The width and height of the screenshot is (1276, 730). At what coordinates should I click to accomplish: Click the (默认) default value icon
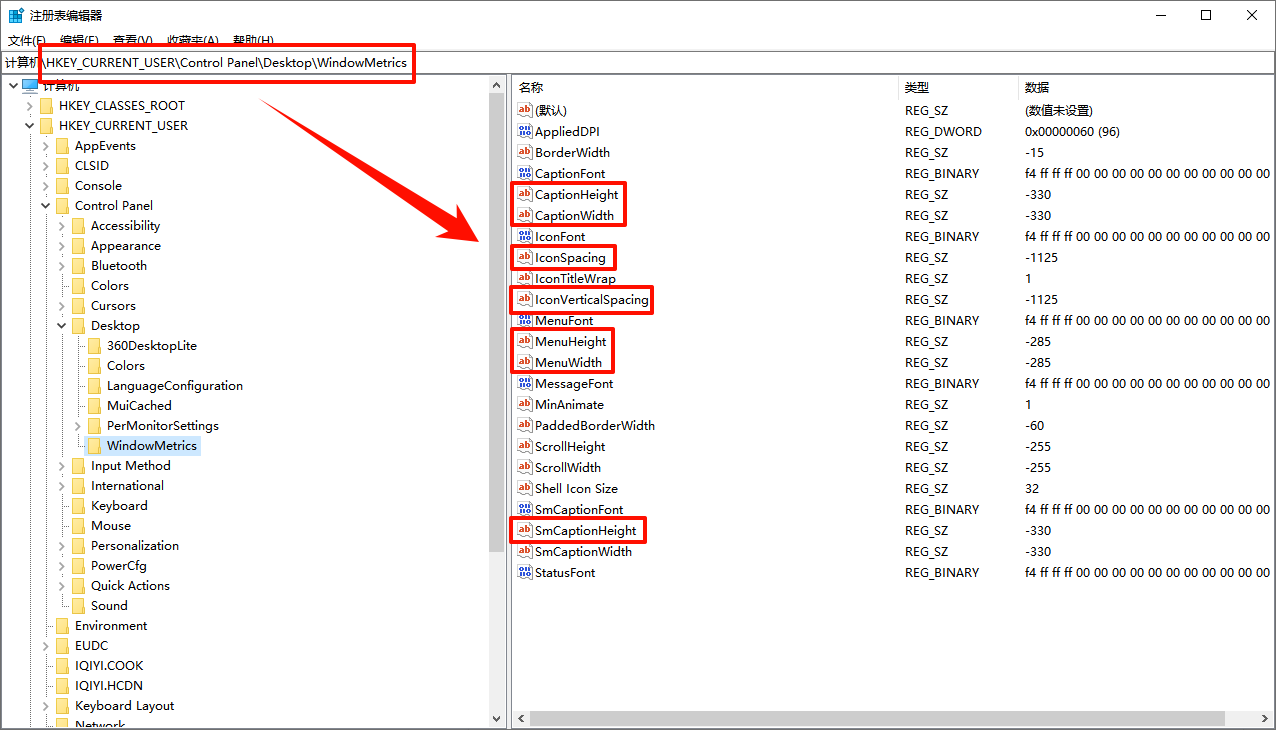(x=525, y=111)
